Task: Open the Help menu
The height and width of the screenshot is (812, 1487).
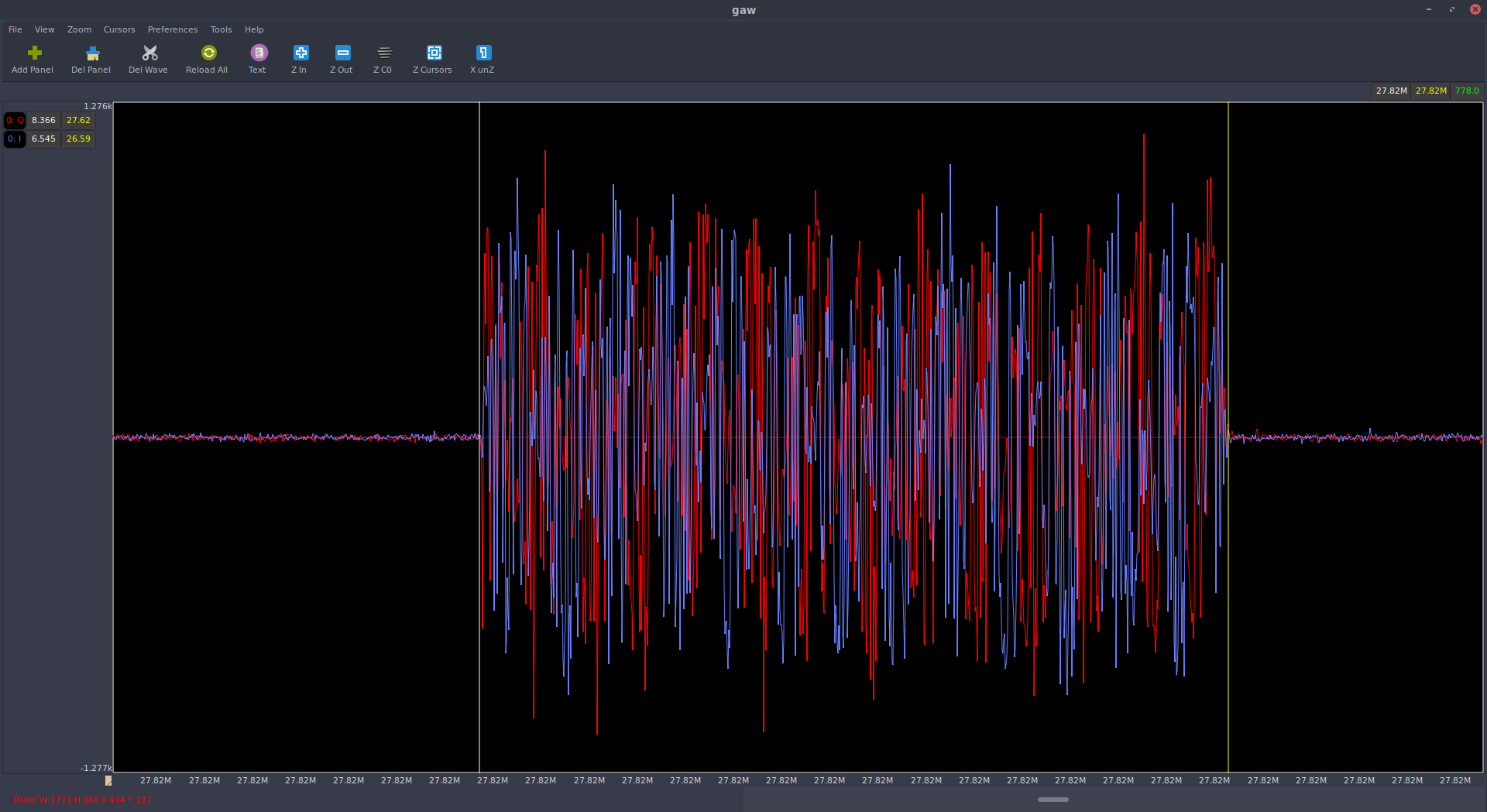Action: coord(254,29)
